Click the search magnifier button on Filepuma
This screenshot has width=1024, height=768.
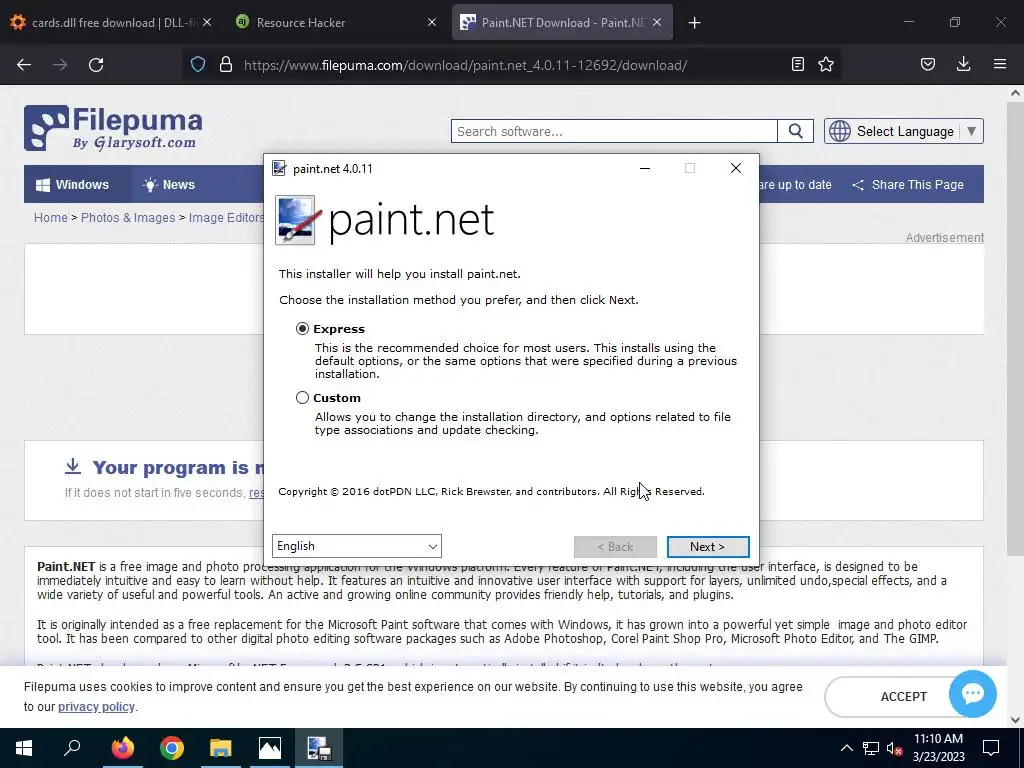(795, 131)
